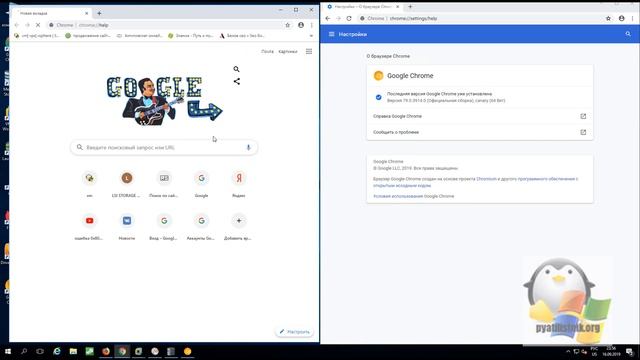Open File Explorer from the taskbar
640x360 pixels.
73,351
